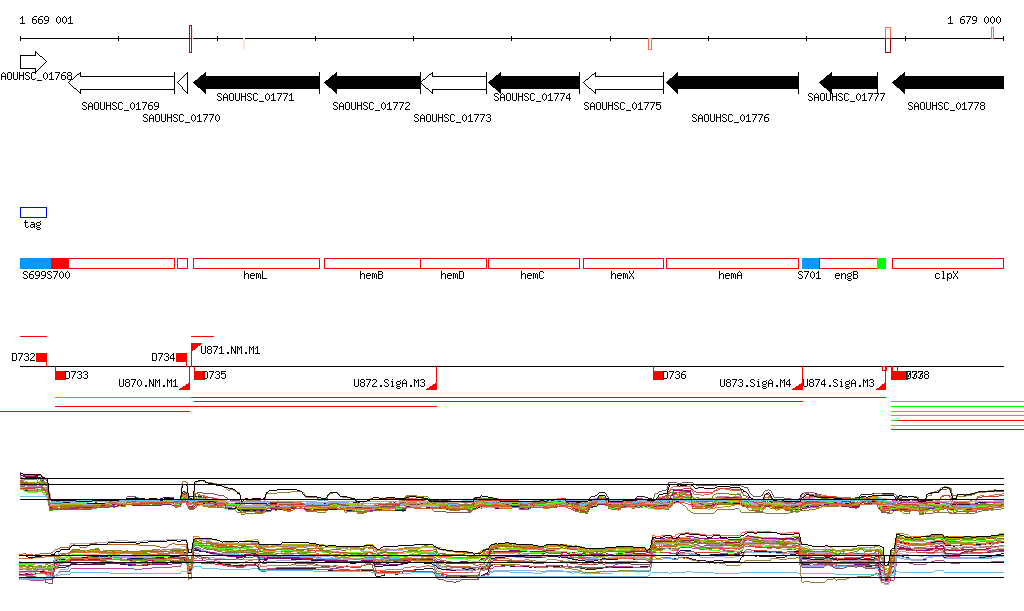Viewport: 1024px width, 611px height.
Task: Click the hemA feature rectangle
Action: click(x=732, y=264)
